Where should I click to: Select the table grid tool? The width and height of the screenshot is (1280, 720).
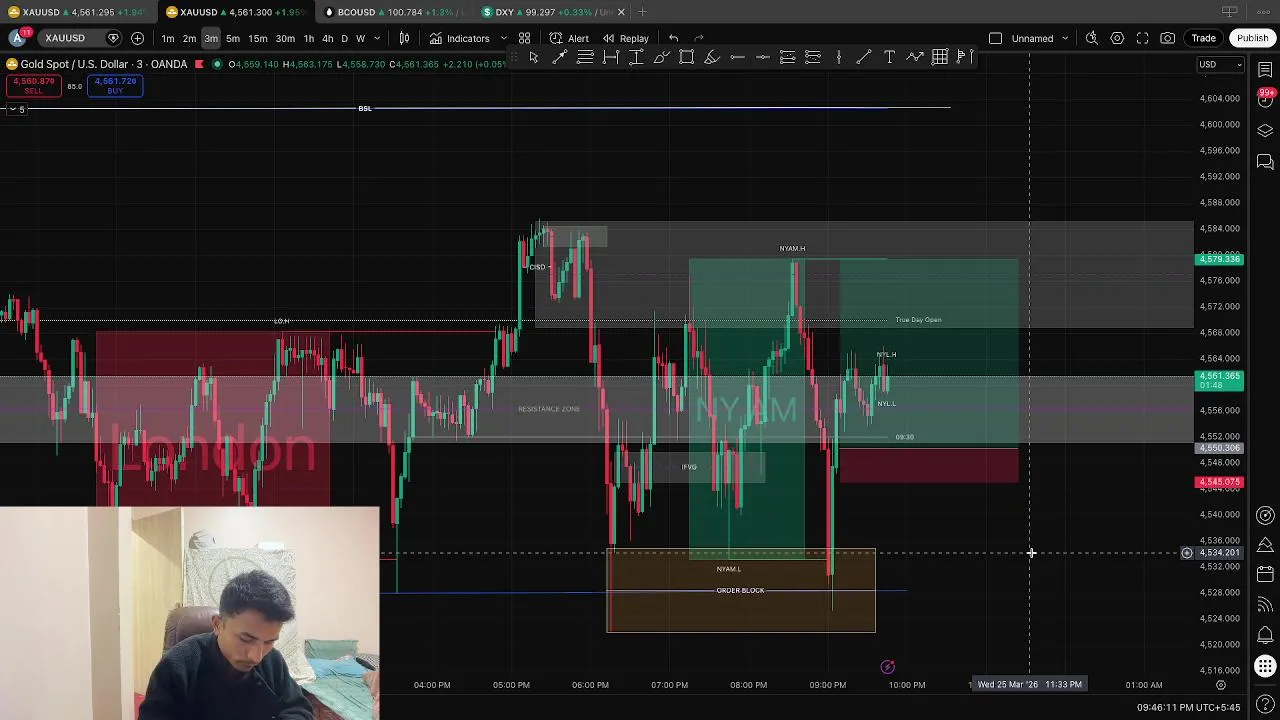pos(940,58)
